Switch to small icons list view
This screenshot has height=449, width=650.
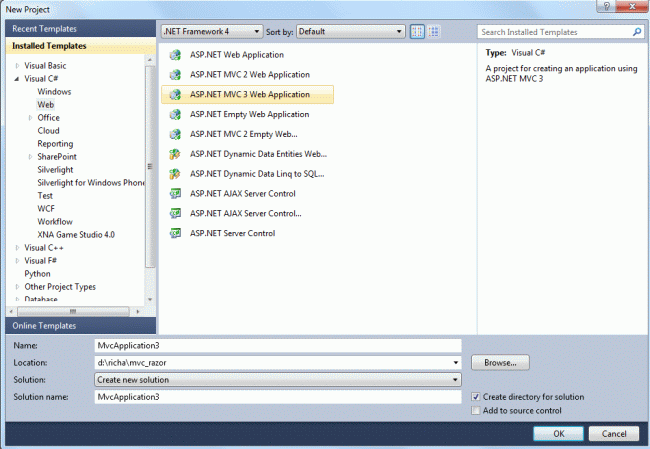tap(417, 32)
